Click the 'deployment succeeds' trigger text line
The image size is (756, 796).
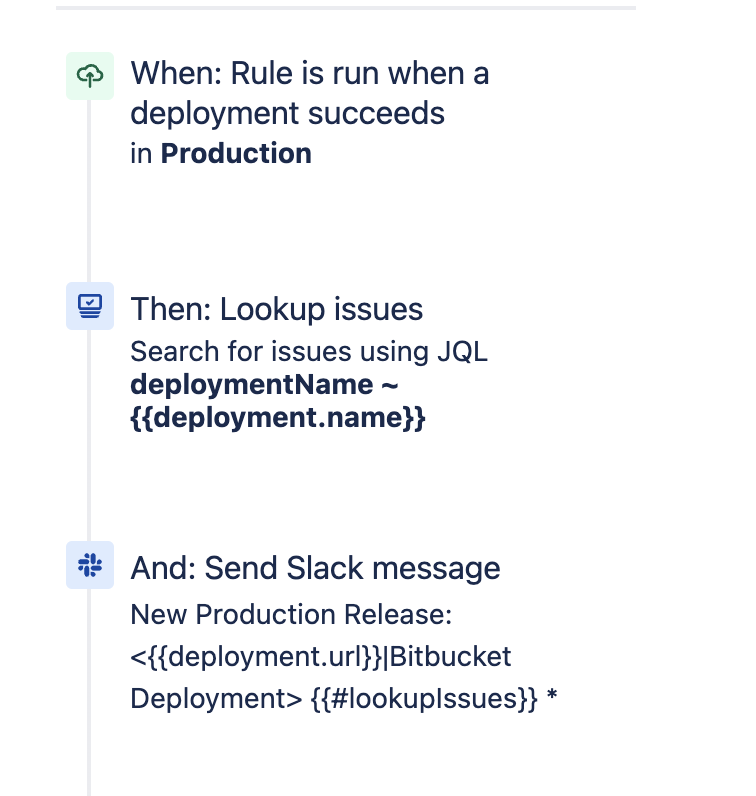pyautogui.click(x=287, y=113)
